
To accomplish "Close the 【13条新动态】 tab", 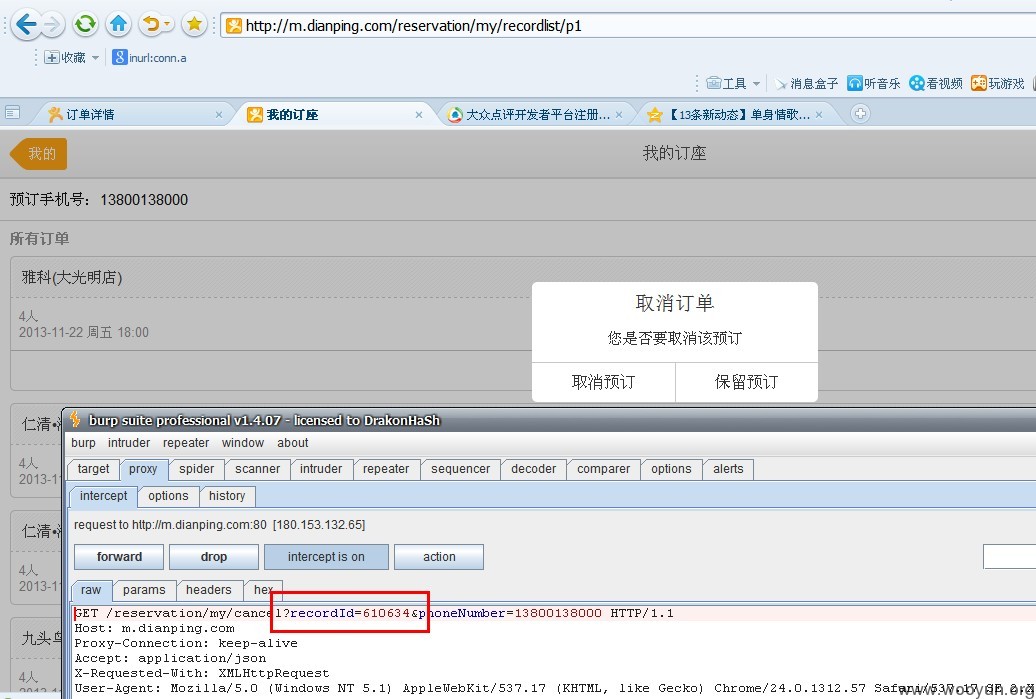I will (x=819, y=115).
